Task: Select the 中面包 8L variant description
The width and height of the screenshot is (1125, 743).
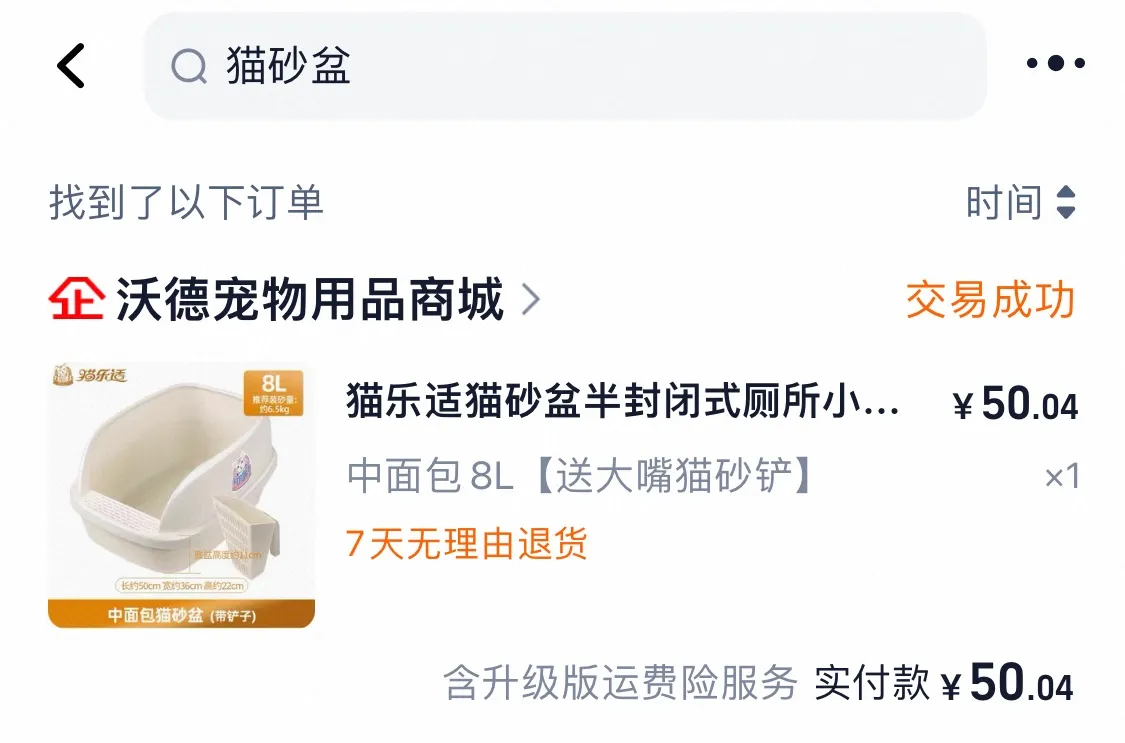Action: pos(581,475)
